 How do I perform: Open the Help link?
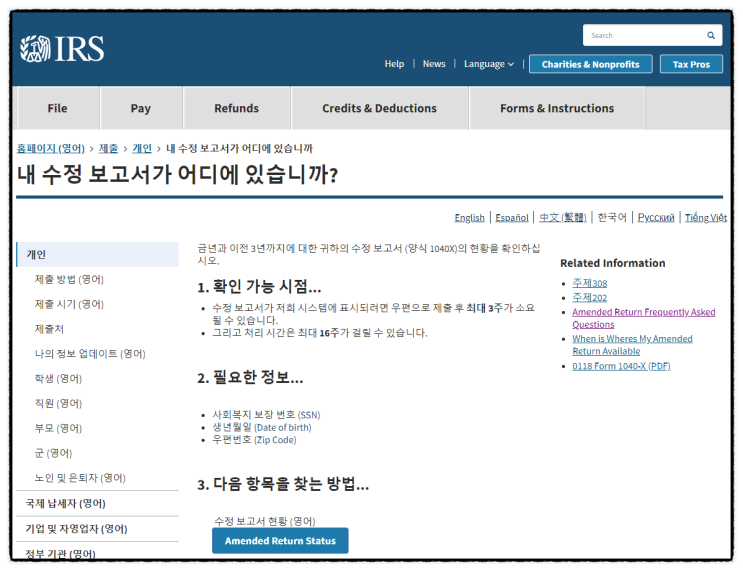click(x=394, y=64)
